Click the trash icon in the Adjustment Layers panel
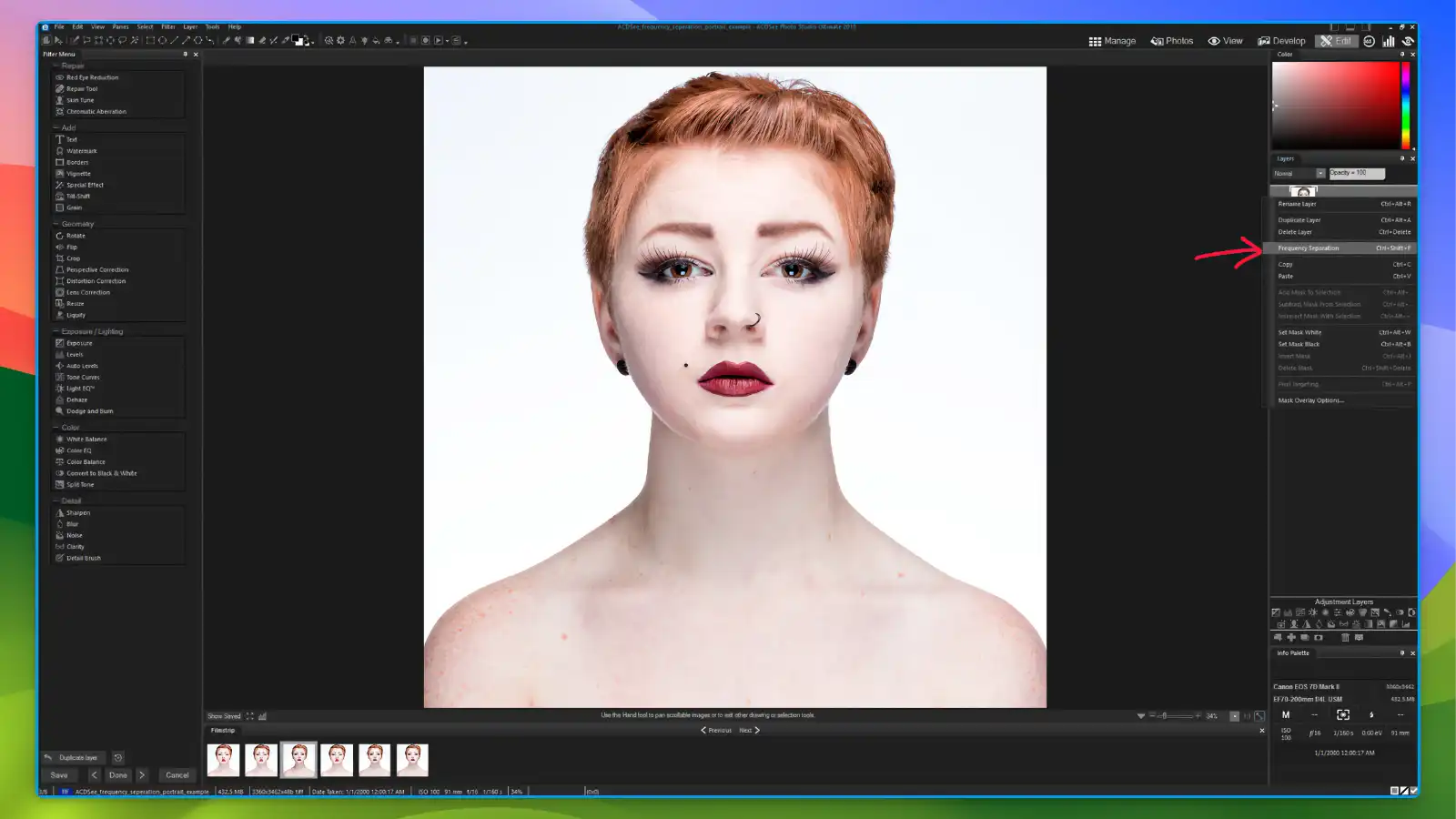 click(x=1344, y=638)
